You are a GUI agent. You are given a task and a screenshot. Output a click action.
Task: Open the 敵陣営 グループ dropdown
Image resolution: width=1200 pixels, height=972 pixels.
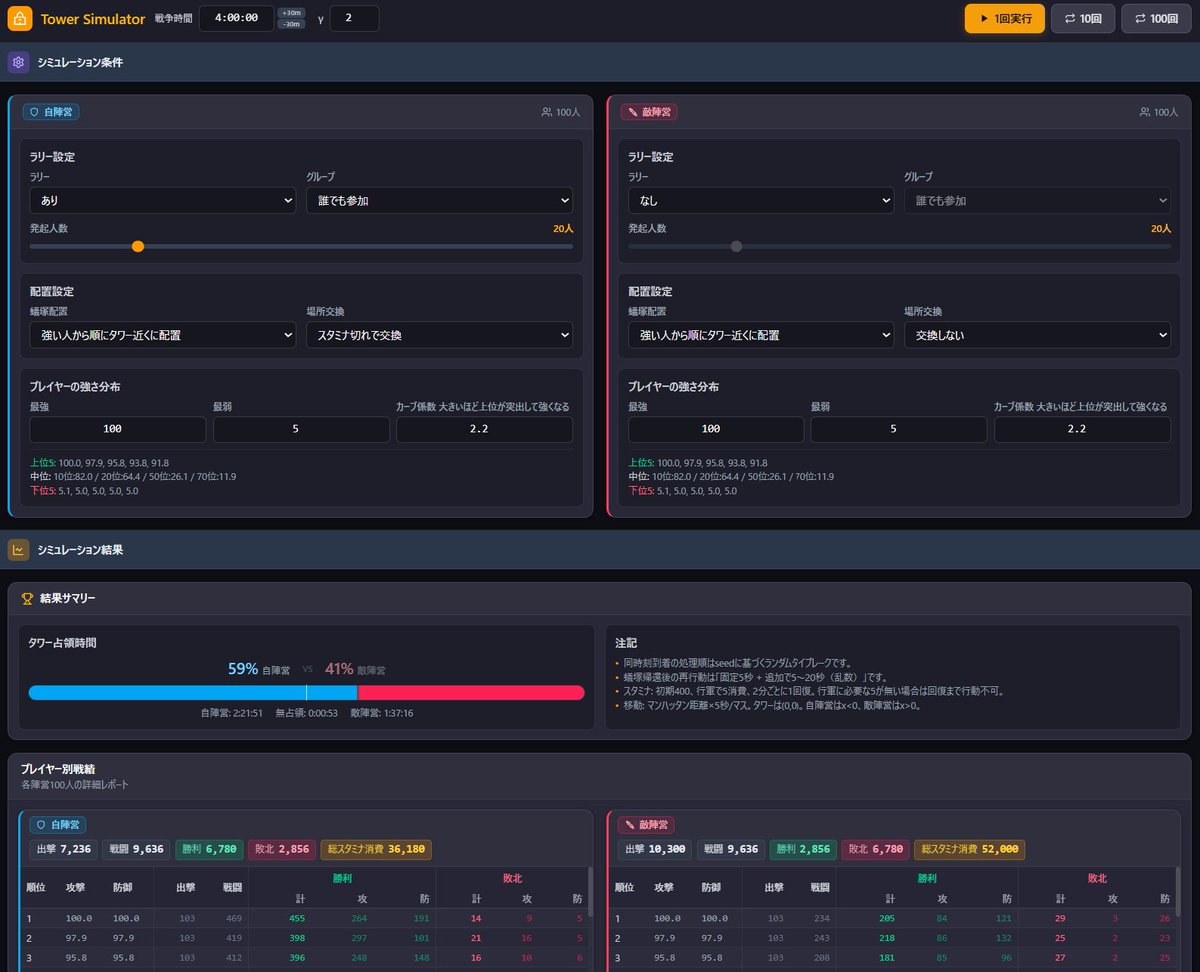(x=1037, y=200)
